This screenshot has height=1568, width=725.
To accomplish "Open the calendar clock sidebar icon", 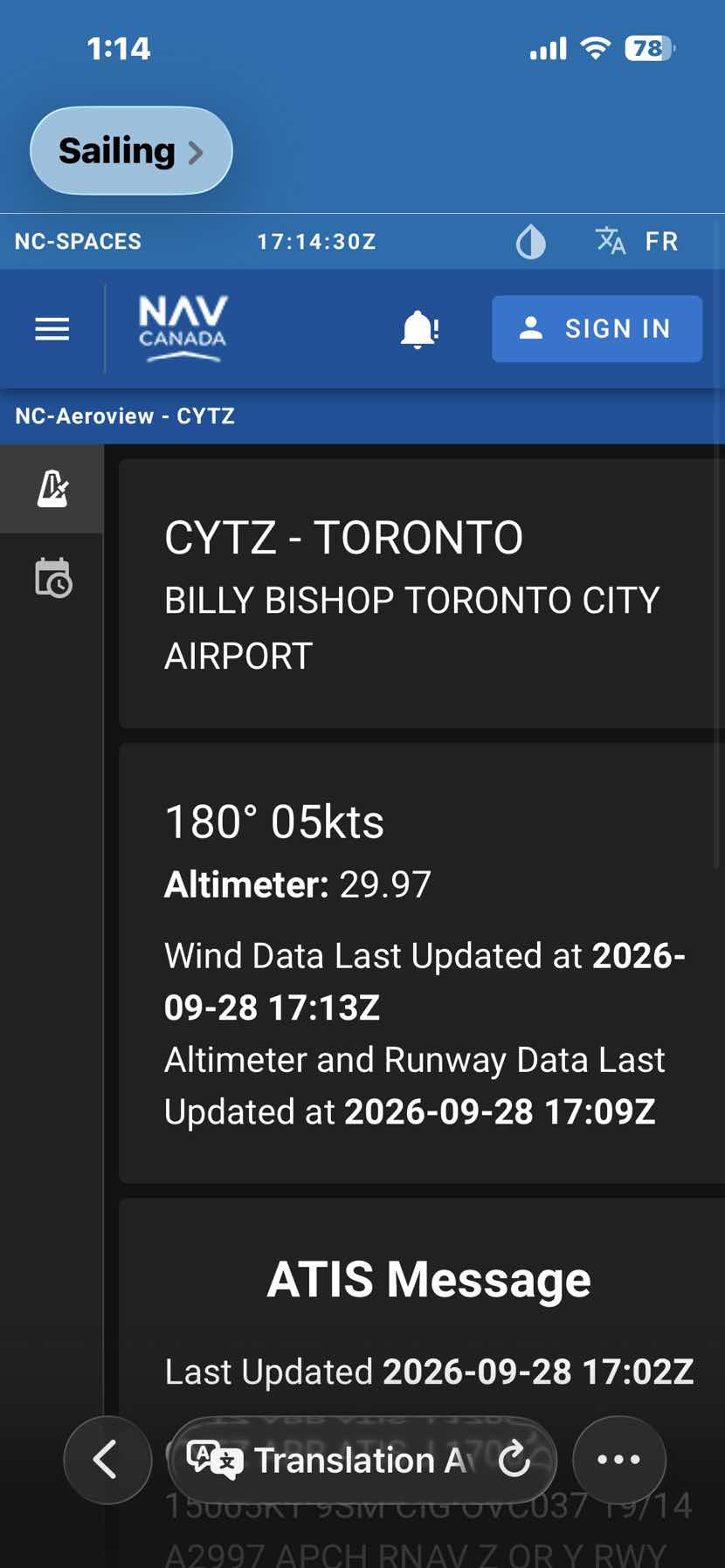I will click(x=52, y=578).
